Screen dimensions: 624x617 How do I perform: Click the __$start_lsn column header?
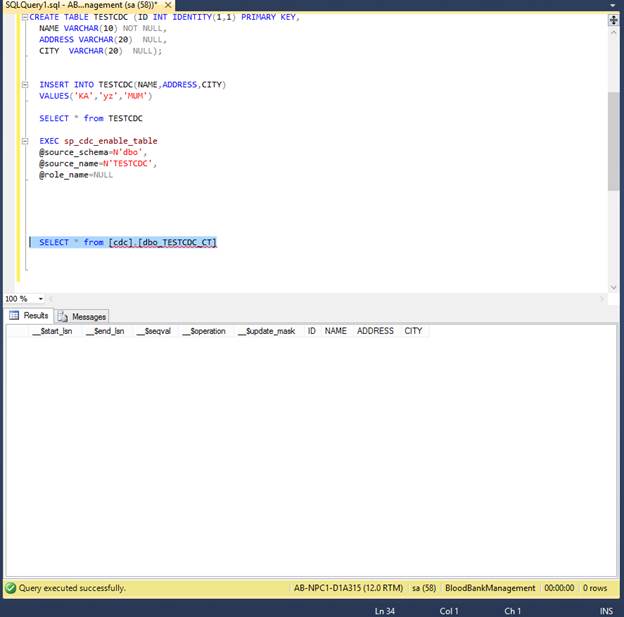(x=52, y=331)
